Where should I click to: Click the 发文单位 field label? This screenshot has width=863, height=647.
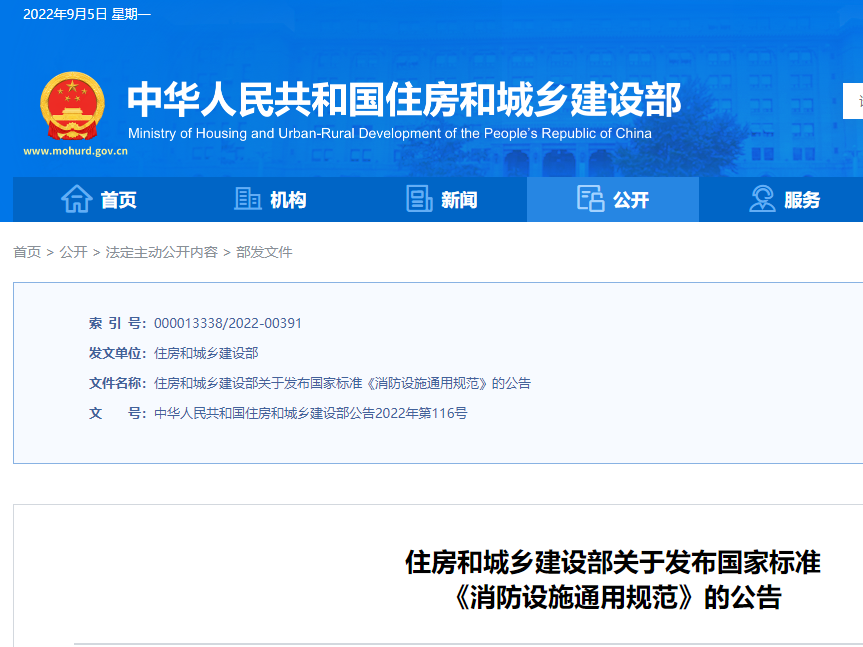[x=117, y=353]
